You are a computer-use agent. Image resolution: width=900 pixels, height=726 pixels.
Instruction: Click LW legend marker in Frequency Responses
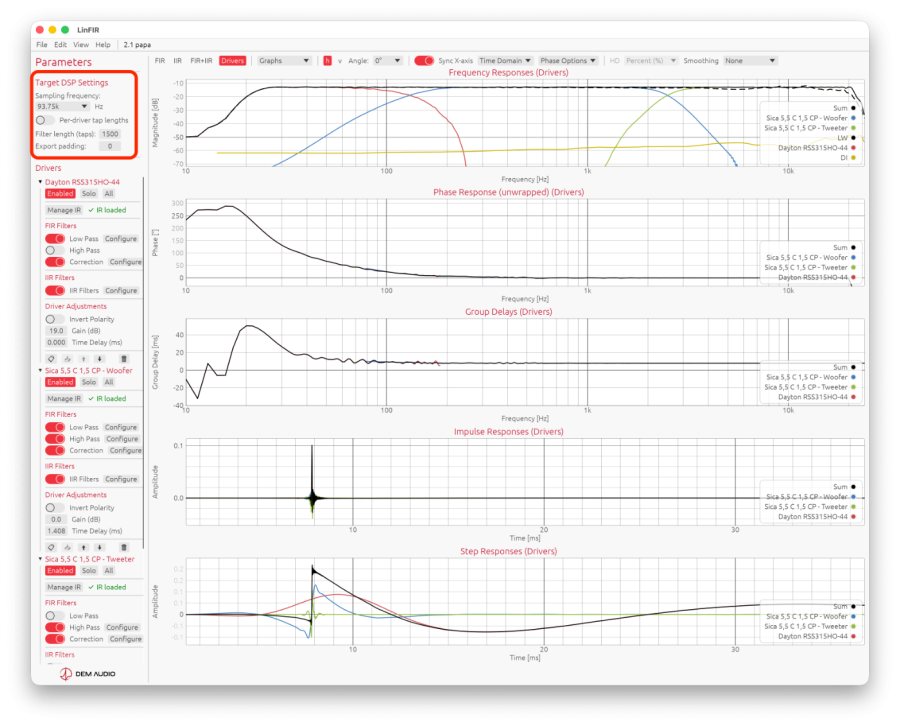(853, 138)
